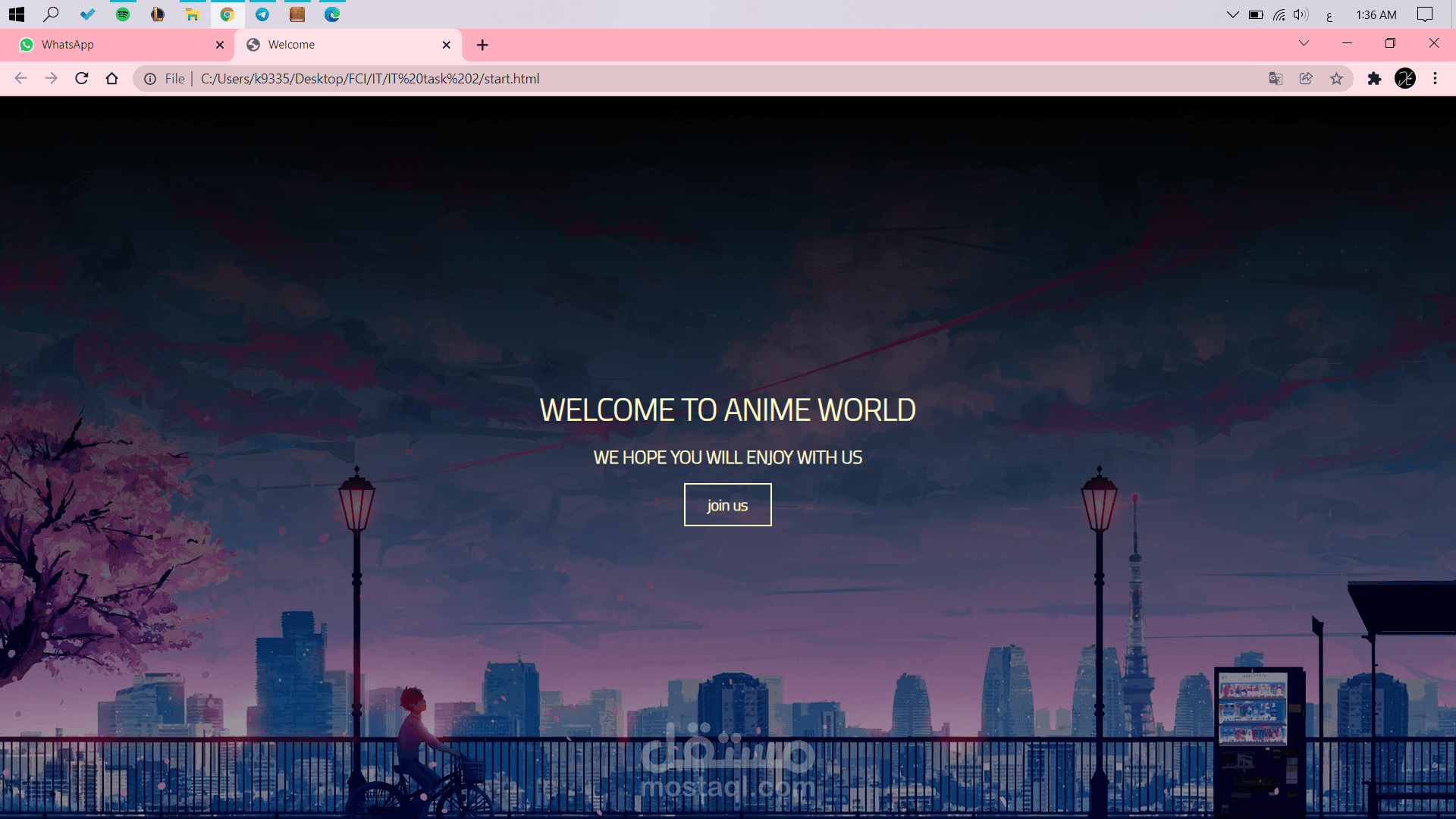Open League of Legends taskbar icon
The image size is (1456, 819).
pos(157,14)
